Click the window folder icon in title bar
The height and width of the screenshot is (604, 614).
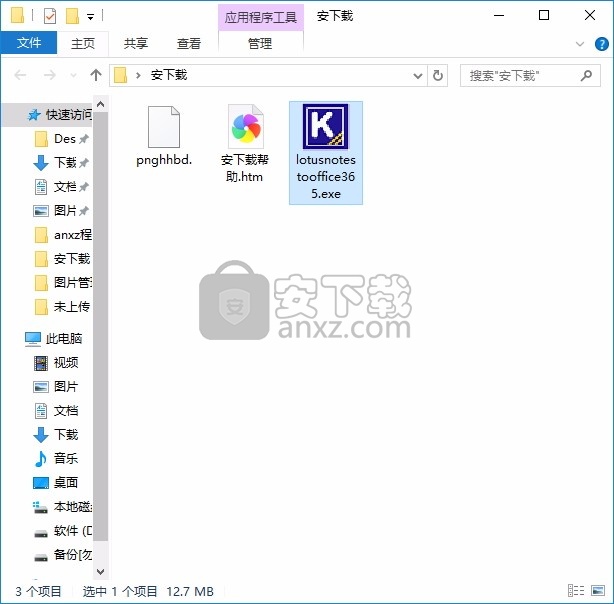(17, 16)
